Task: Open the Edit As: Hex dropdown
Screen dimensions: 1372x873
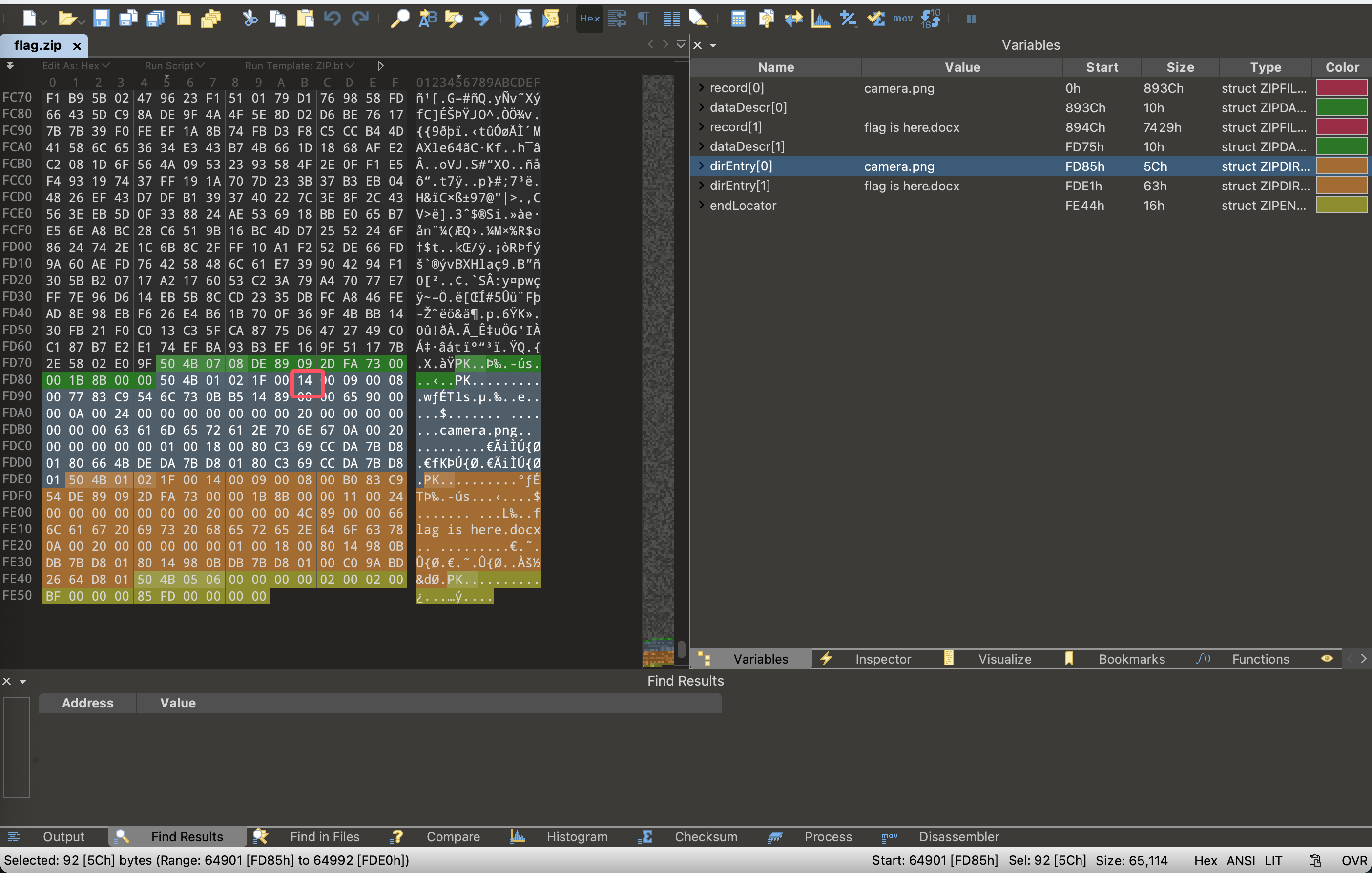Action: (x=76, y=66)
